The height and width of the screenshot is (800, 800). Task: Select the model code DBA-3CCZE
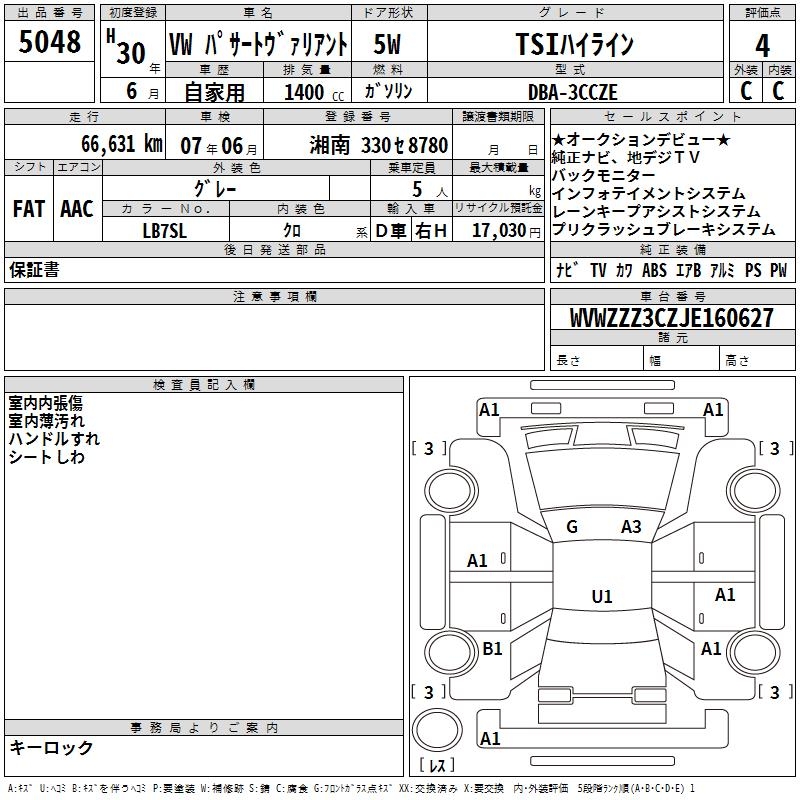[573, 92]
